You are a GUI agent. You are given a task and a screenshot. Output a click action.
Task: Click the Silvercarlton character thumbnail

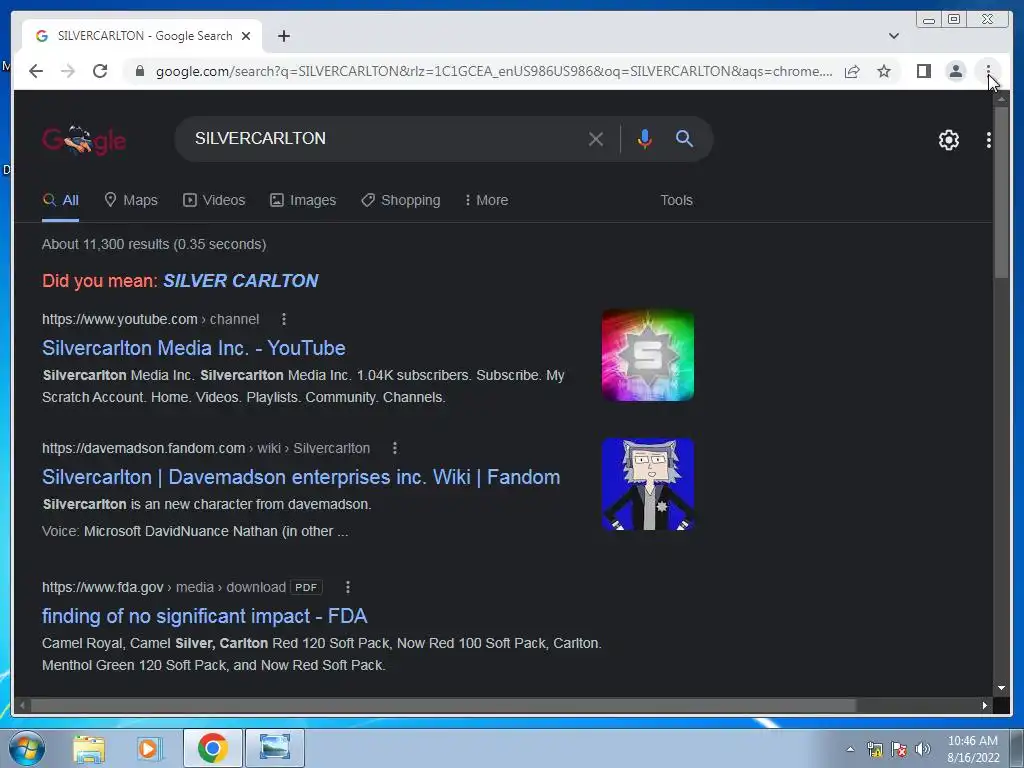648,485
